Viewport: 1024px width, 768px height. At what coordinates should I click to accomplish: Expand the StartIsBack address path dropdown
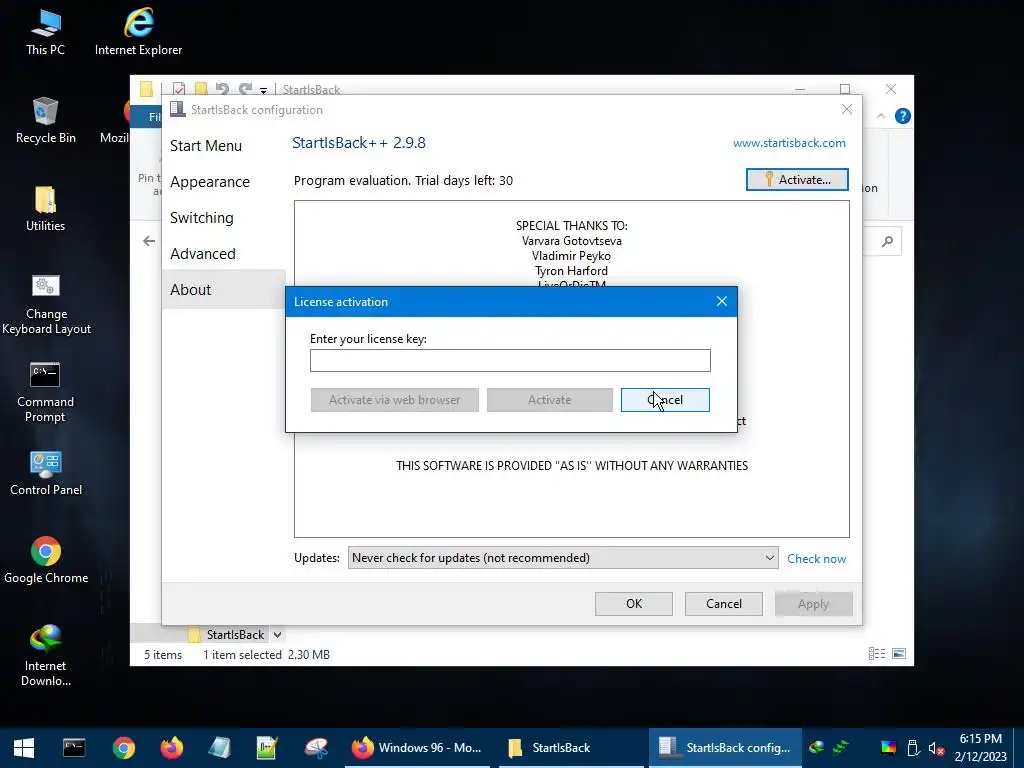(x=278, y=635)
